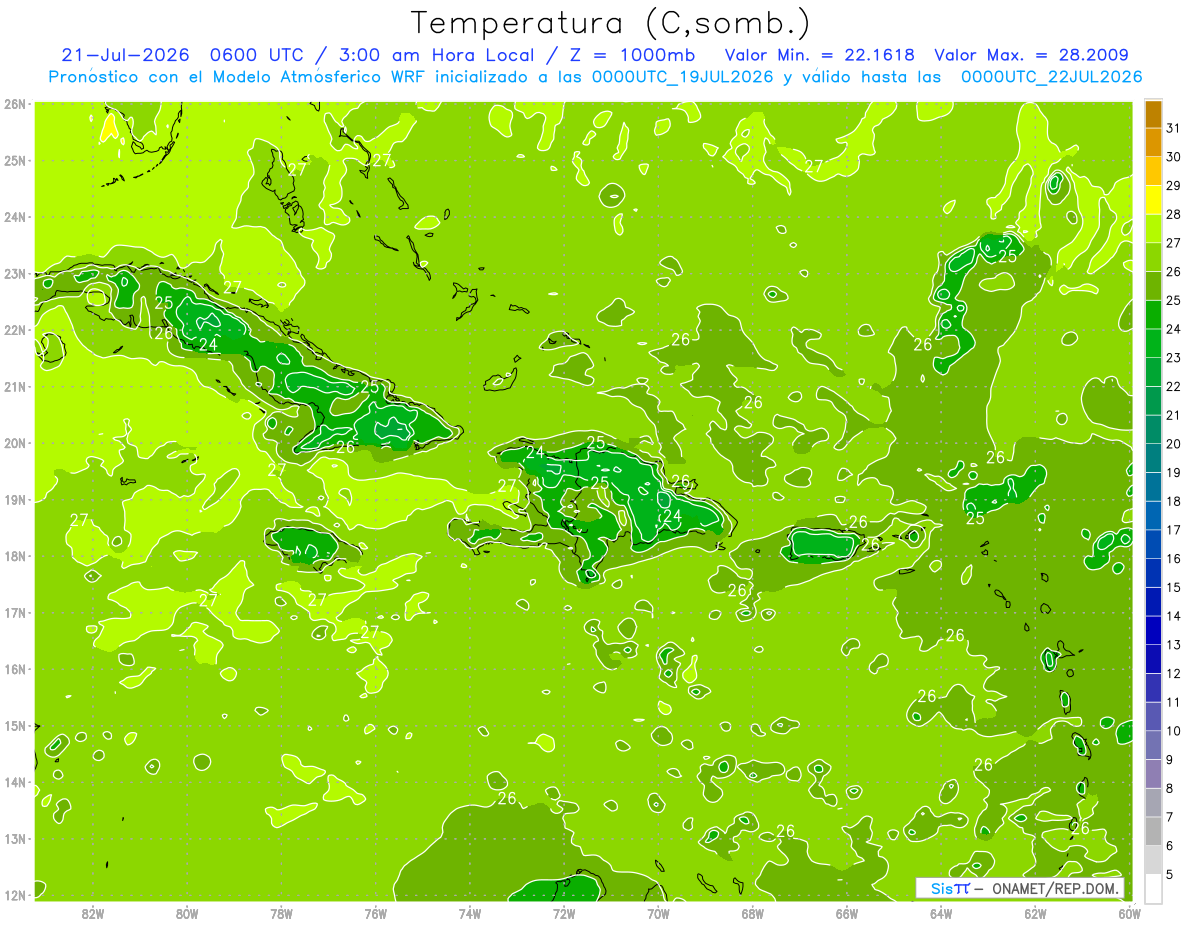The height and width of the screenshot is (927, 1200).
Task: Click the legend label '15'
Action: point(1174,587)
